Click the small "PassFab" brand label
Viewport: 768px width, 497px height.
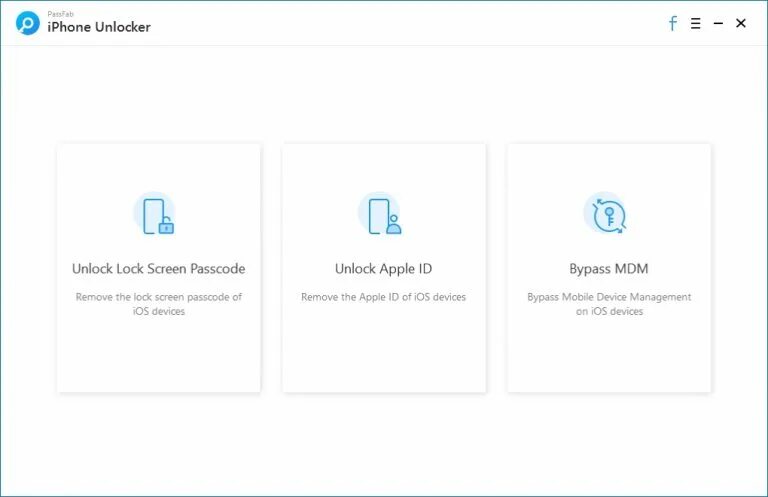pos(60,14)
